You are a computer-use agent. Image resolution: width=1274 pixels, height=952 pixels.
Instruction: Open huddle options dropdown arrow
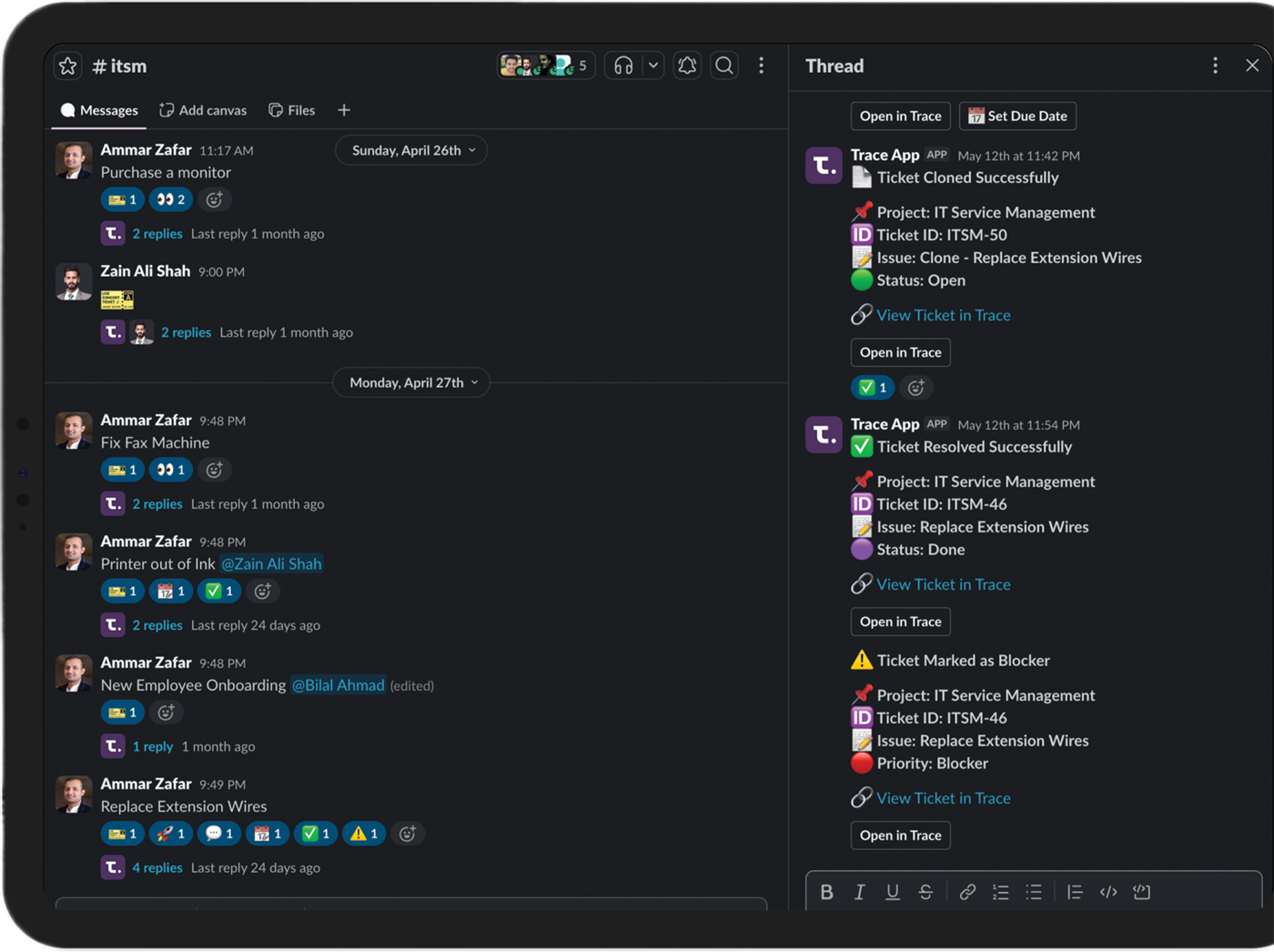click(x=653, y=66)
